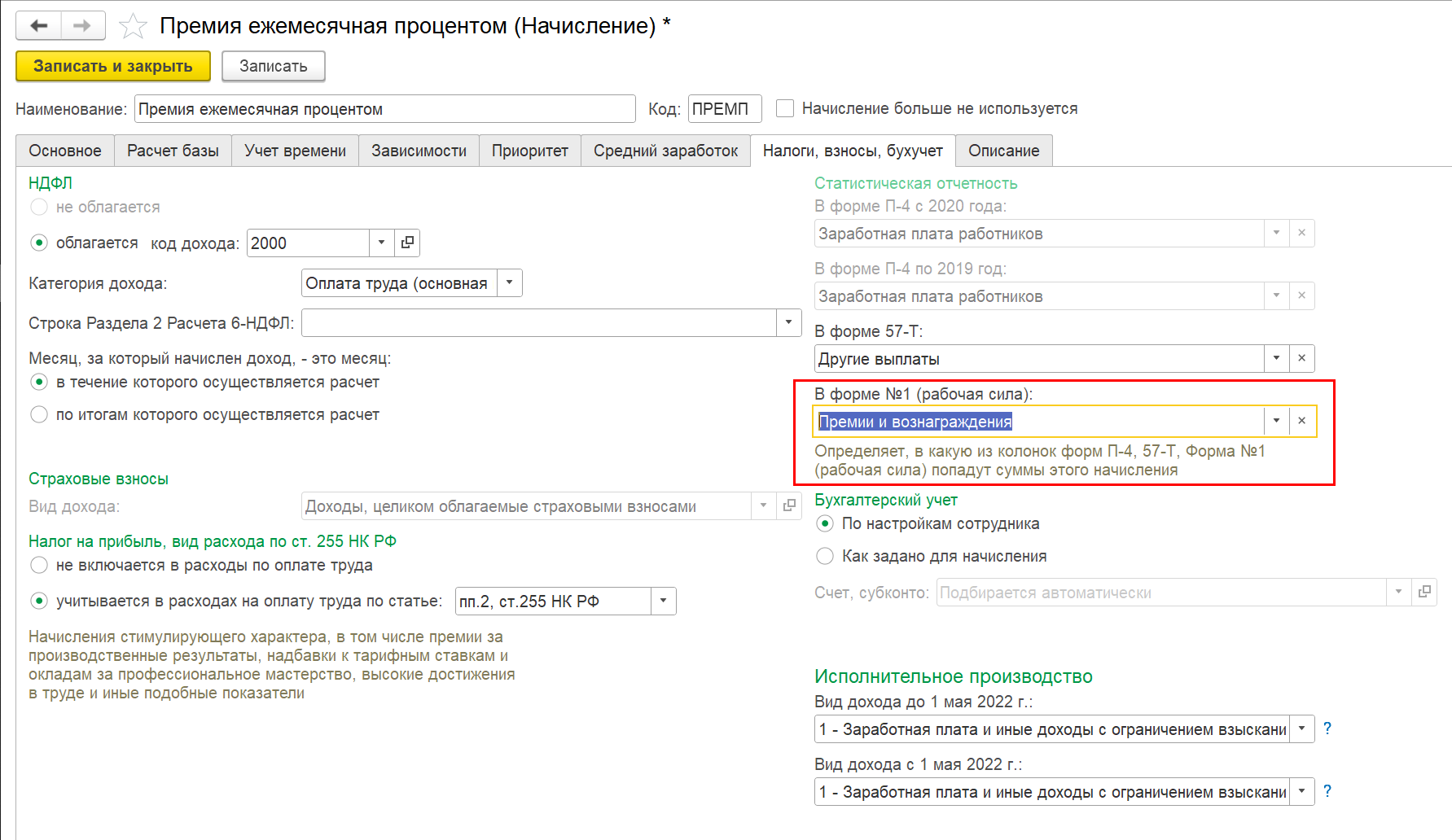1452x840 pixels.
Task: Clear the form №1 labor force field
Action: coord(1301,421)
